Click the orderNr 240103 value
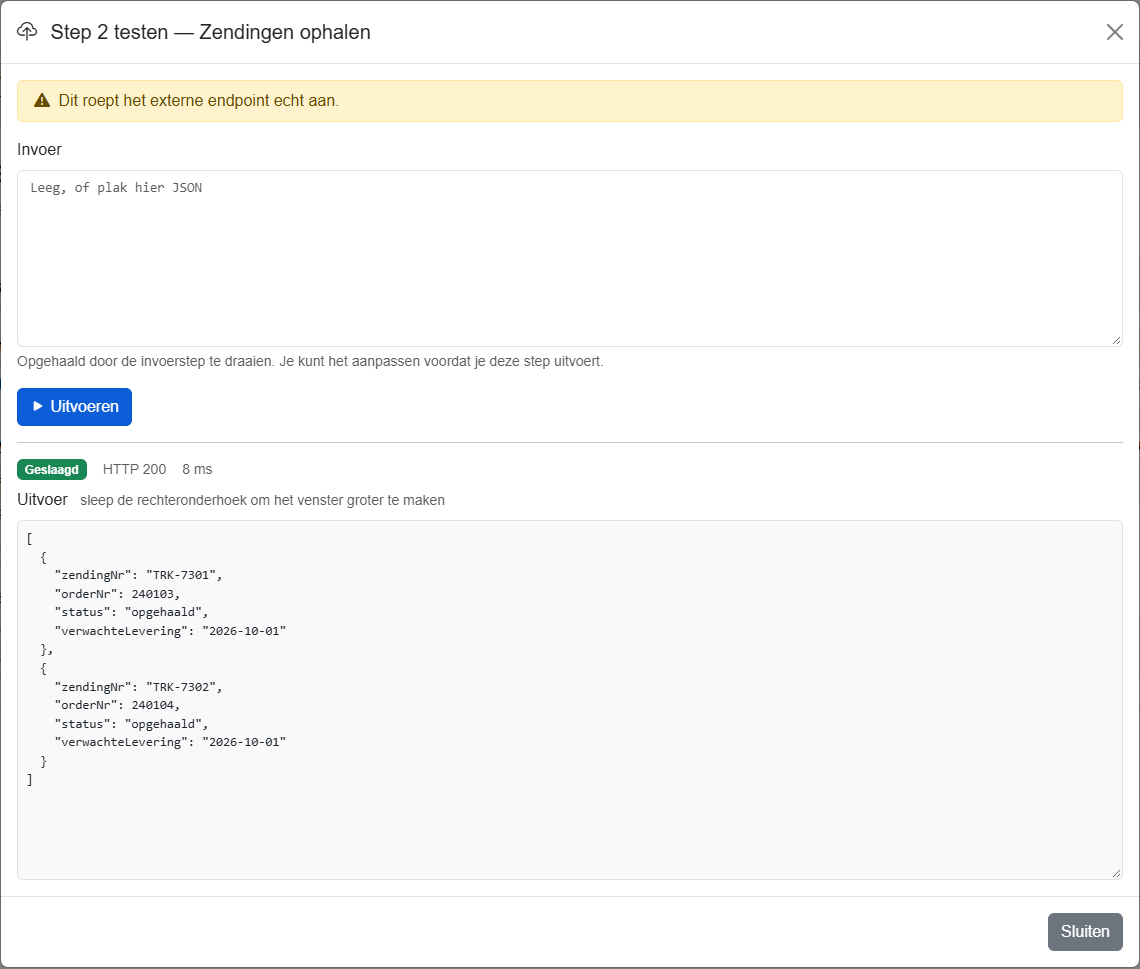The image size is (1140, 969). (x=153, y=594)
